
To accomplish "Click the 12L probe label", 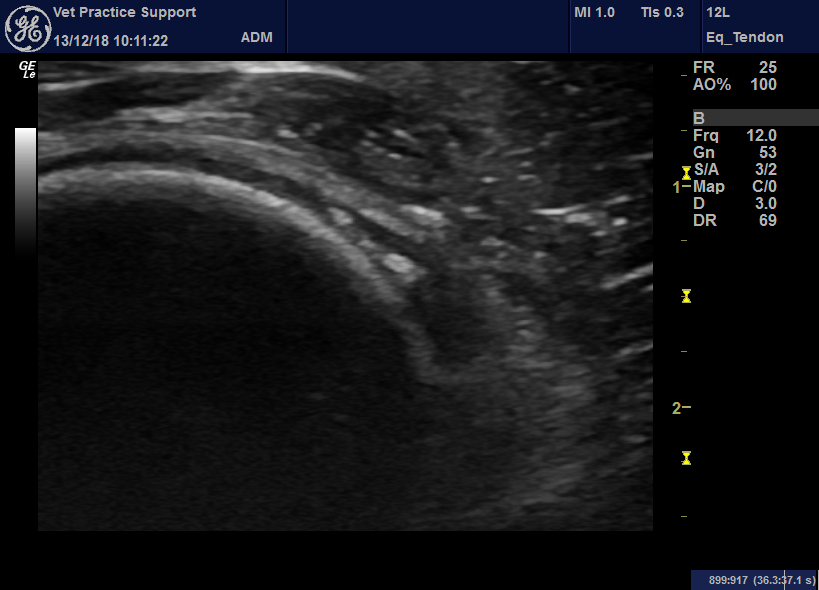I will [x=718, y=12].
